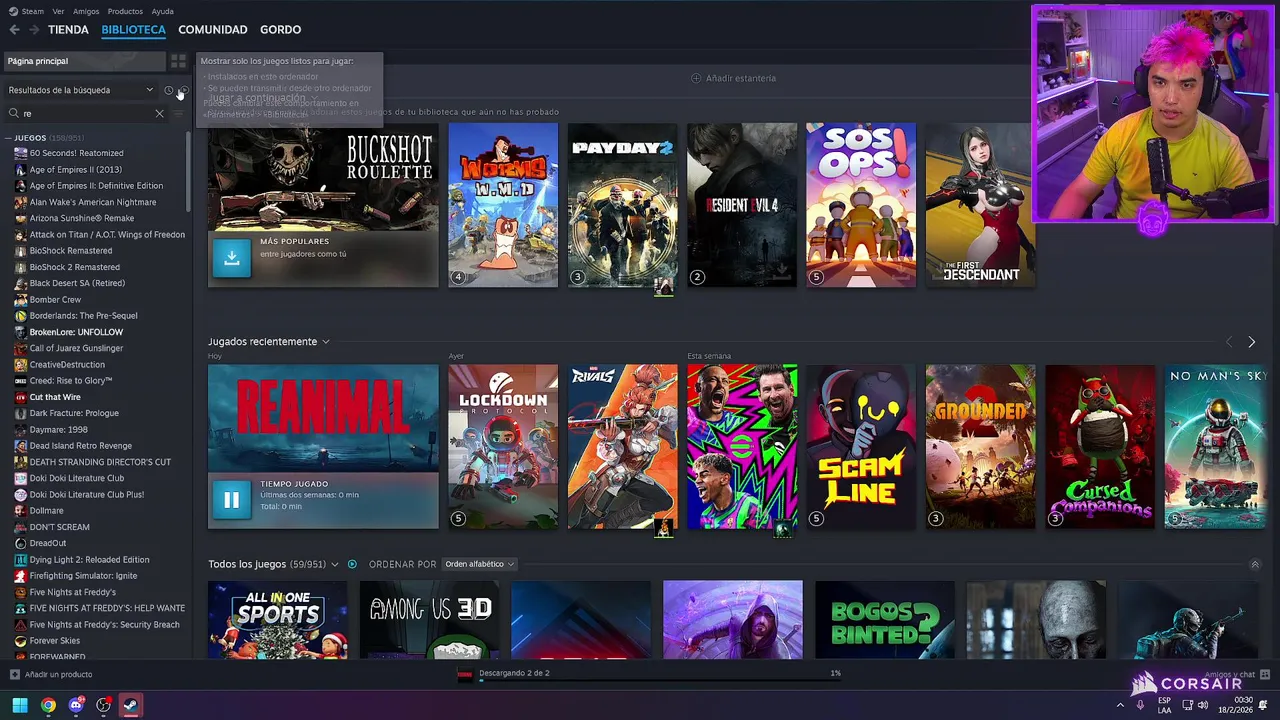Expand the Jugados recientemente shelf dropdown

326,342
